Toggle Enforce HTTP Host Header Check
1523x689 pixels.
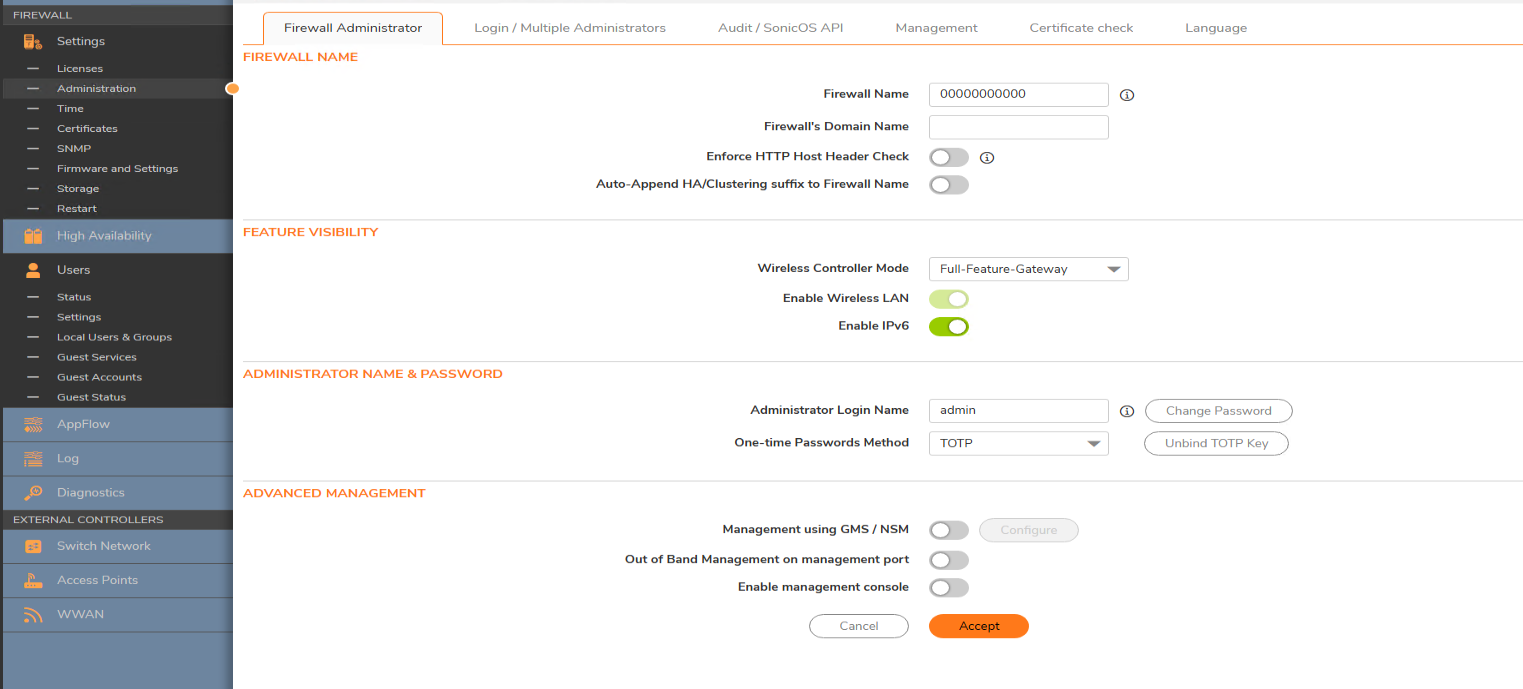click(948, 157)
